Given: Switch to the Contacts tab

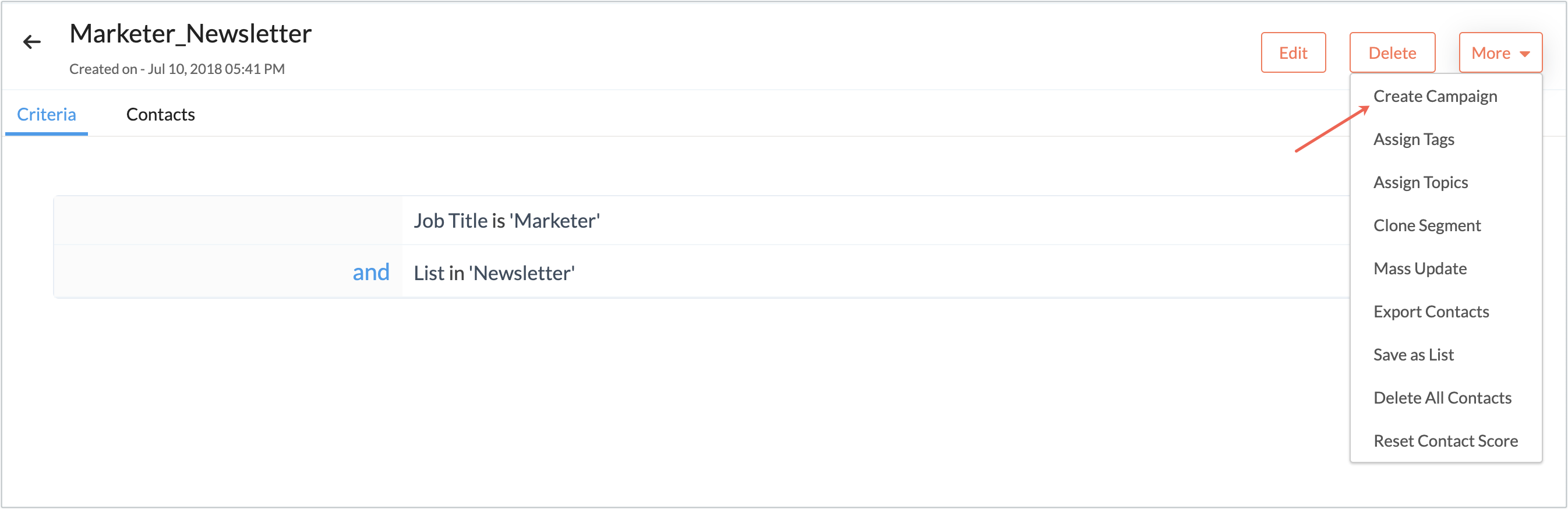Looking at the screenshot, I should (160, 115).
